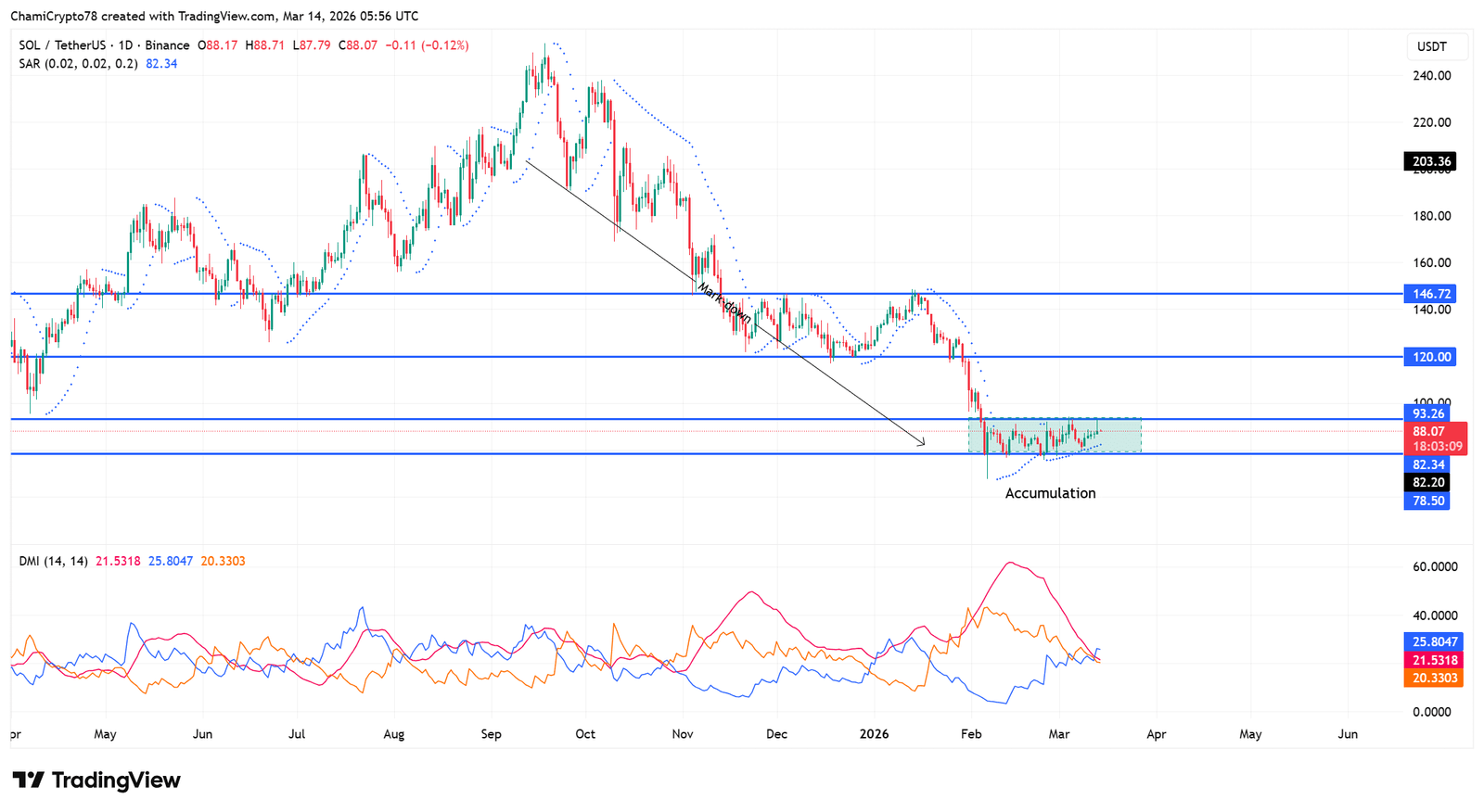Click the SOL / TetherUS symbol title
The height and width of the screenshot is (812, 1484).
104,45
